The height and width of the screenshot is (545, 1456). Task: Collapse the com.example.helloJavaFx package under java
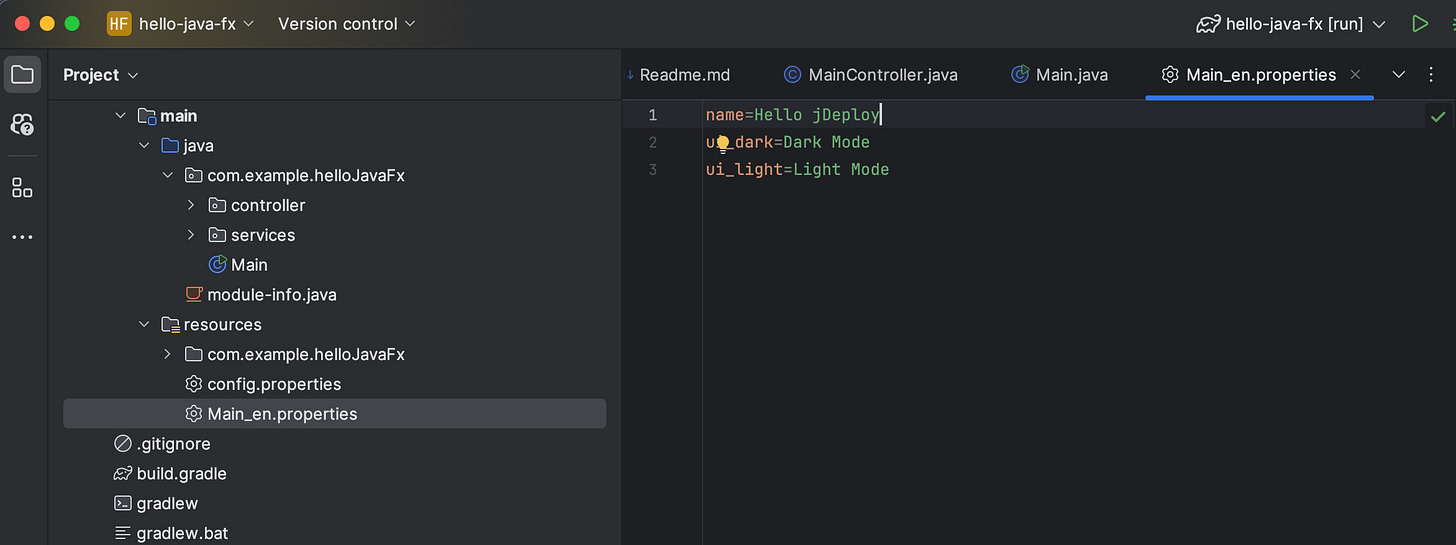168,176
